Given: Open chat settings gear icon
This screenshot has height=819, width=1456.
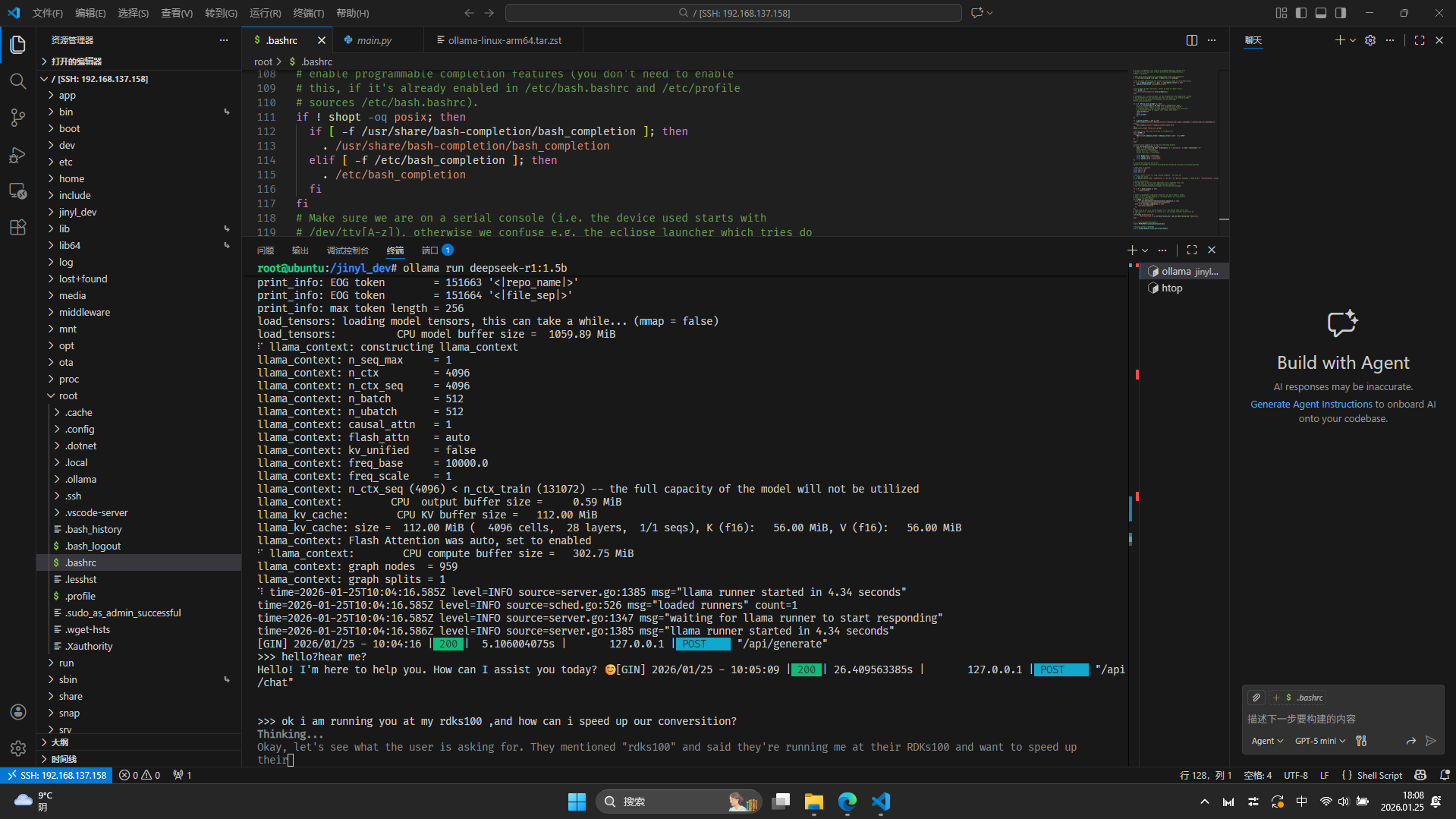Looking at the screenshot, I should pyautogui.click(x=1370, y=40).
